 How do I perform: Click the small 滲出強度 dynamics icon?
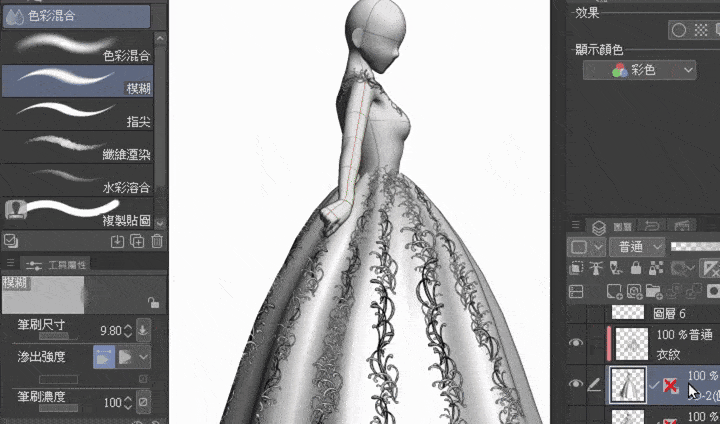click(x=143, y=379)
